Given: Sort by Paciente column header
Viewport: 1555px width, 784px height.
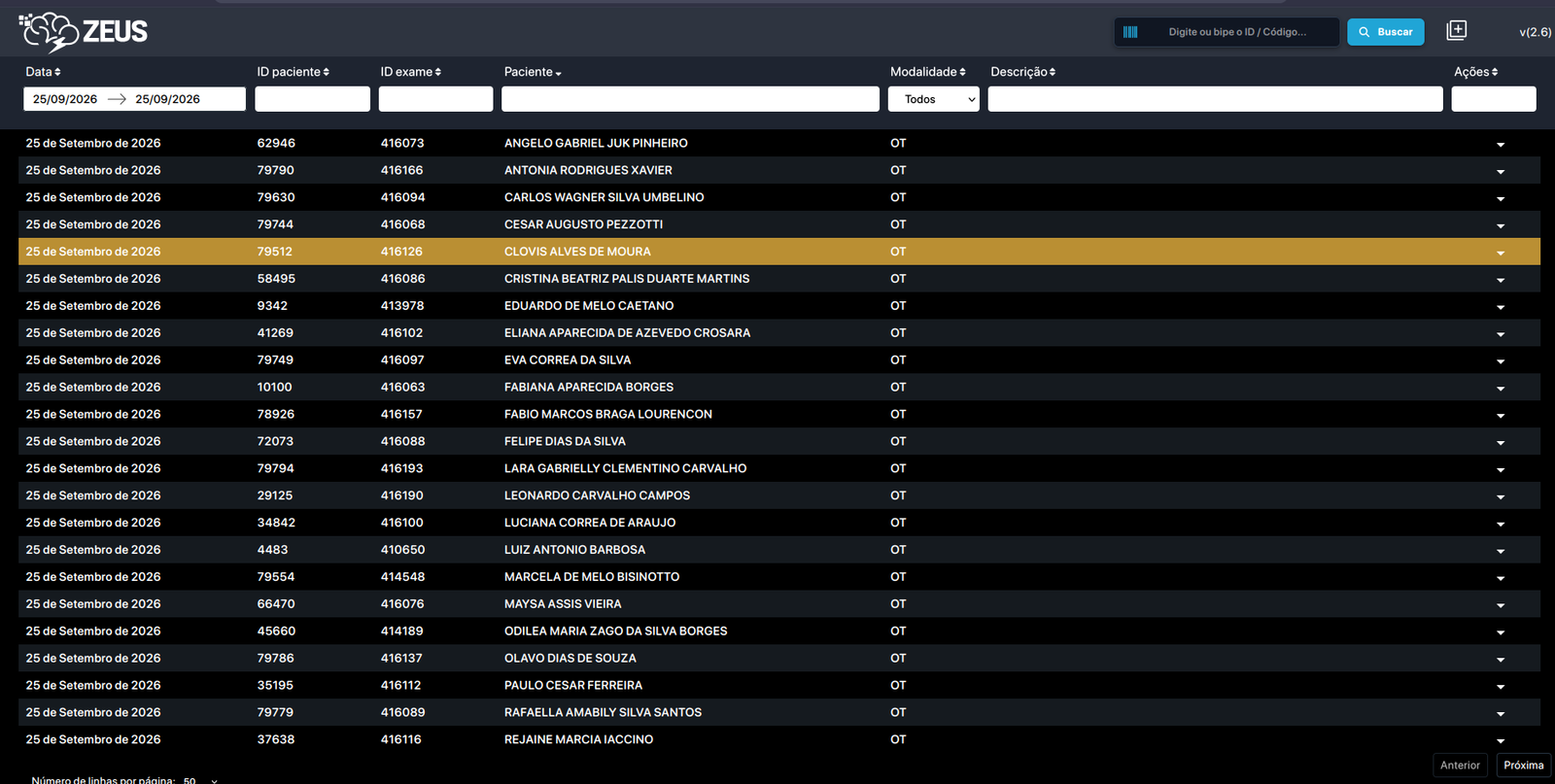Looking at the screenshot, I should pyautogui.click(x=533, y=72).
